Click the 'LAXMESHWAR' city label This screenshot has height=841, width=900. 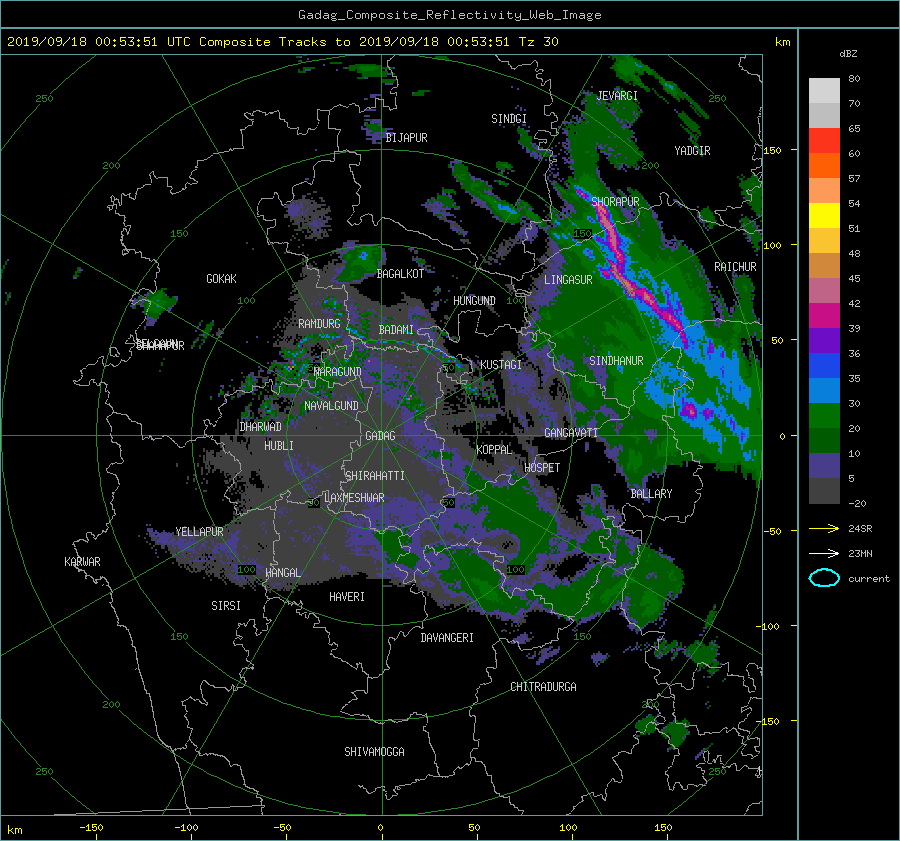[x=355, y=498]
